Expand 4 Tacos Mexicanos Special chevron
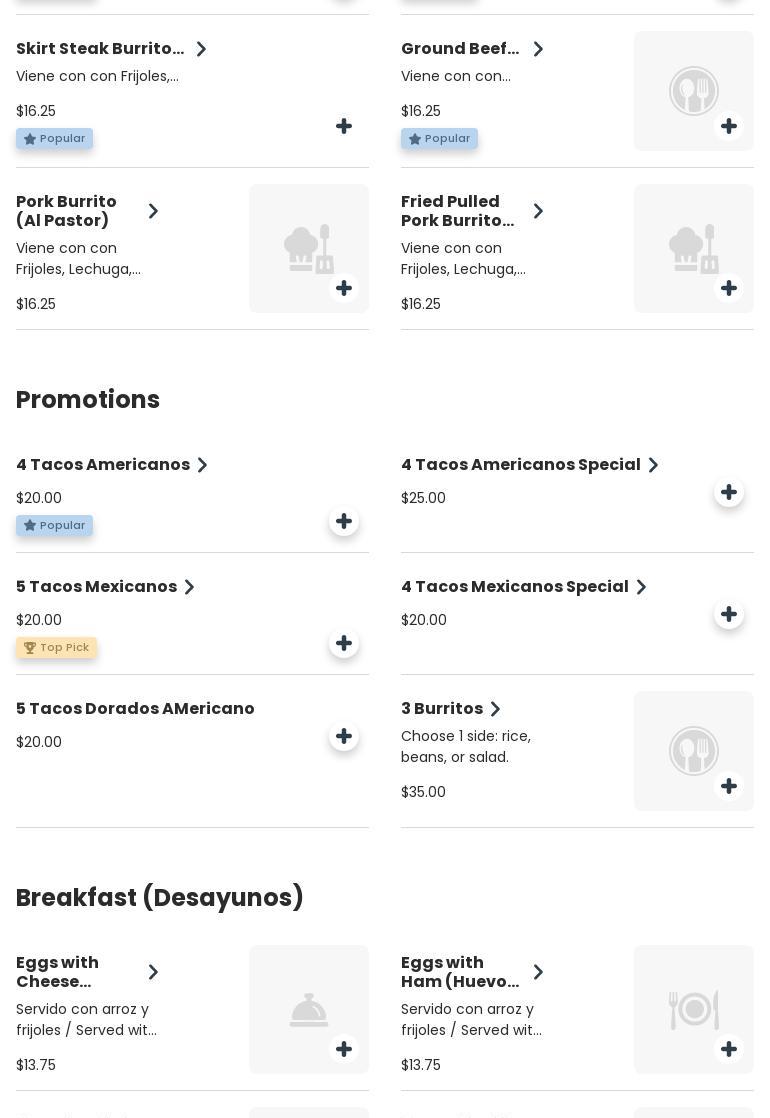The width and height of the screenshot is (770, 1118). click(641, 587)
